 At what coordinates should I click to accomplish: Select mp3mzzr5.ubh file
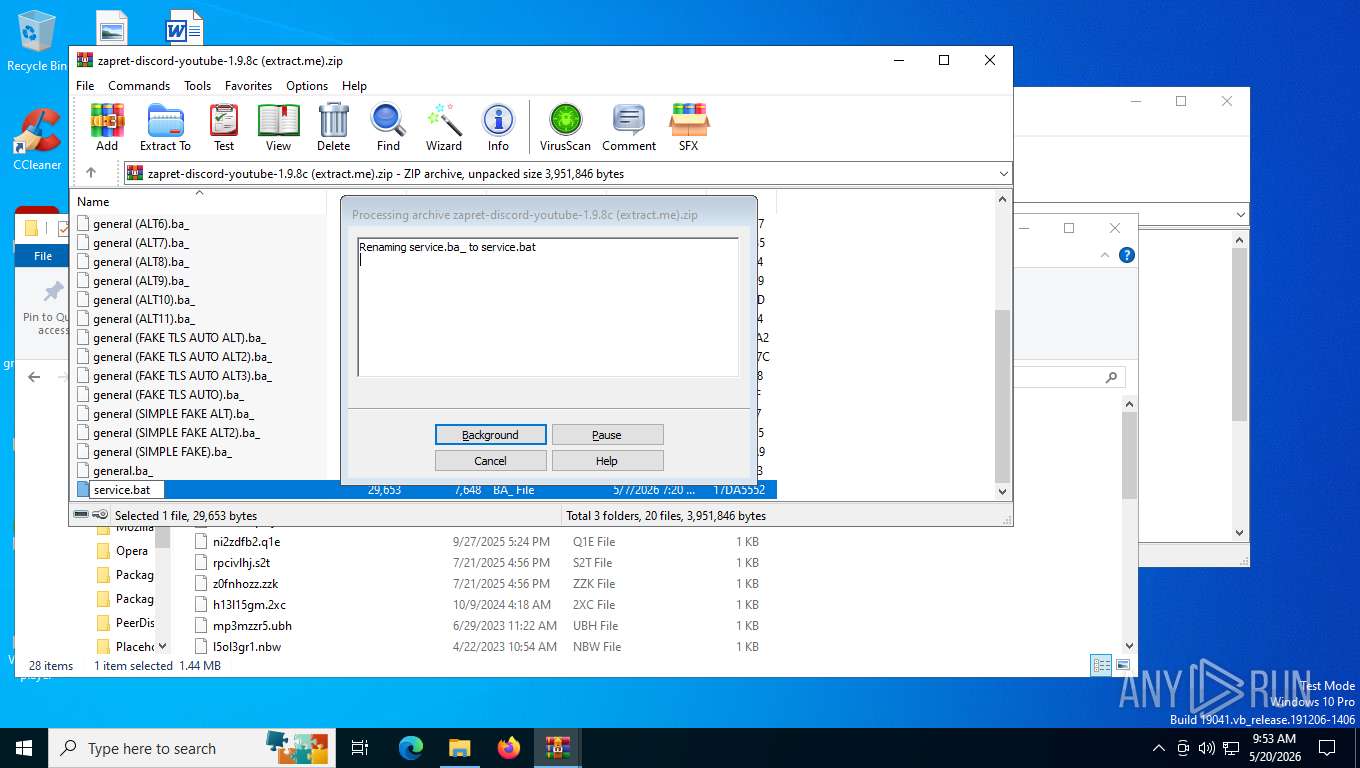(x=252, y=626)
